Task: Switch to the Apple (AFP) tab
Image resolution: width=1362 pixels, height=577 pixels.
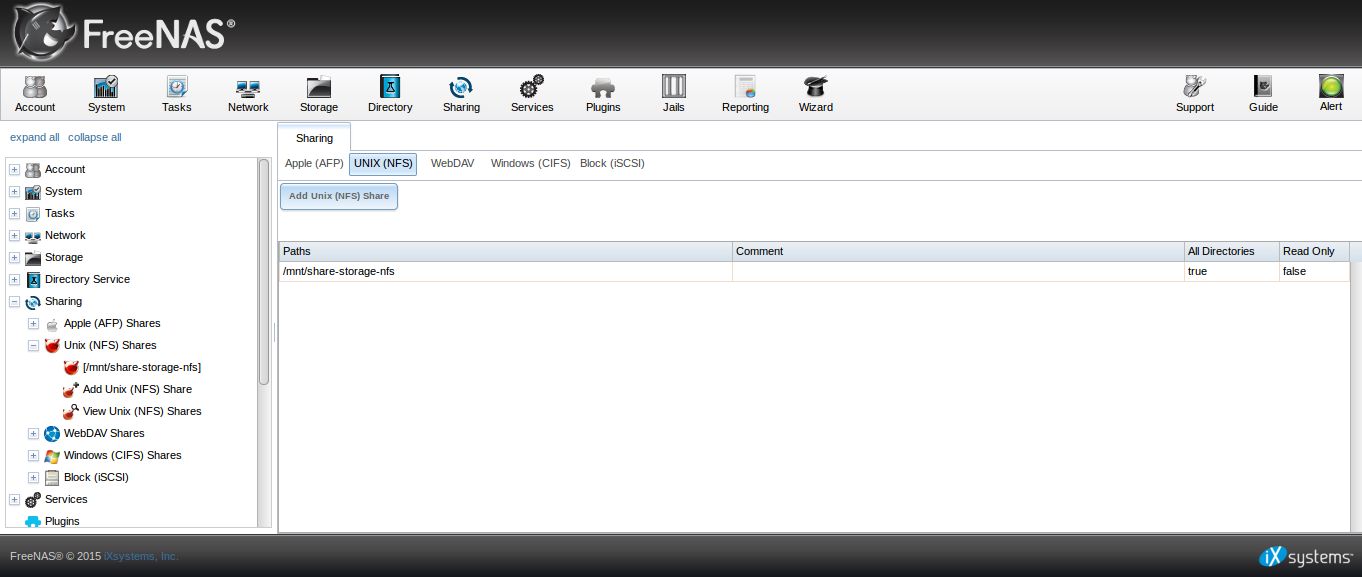Action: pos(314,163)
